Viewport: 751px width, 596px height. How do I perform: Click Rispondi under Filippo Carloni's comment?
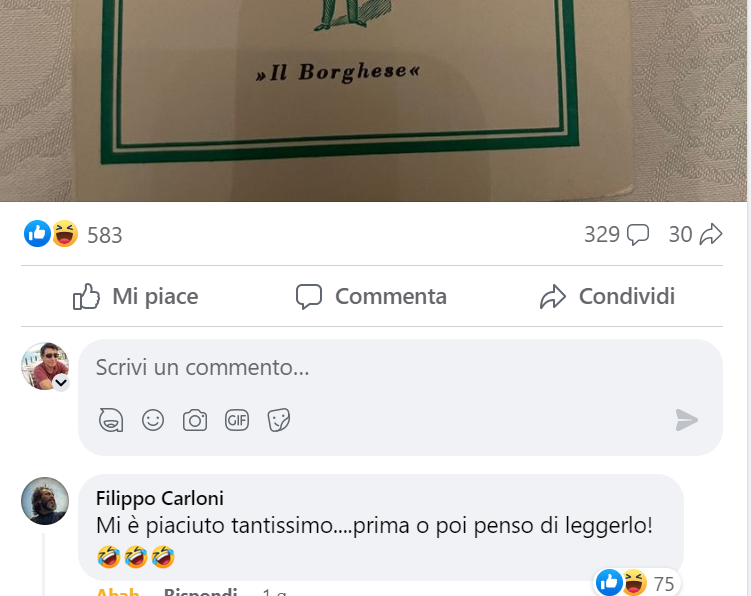[x=200, y=591]
